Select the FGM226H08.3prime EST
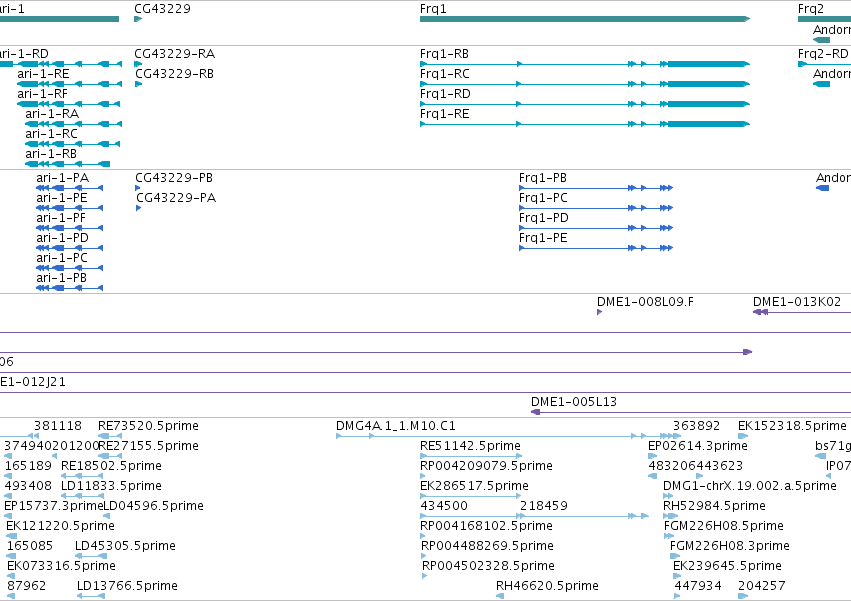Image resolution: width=851 pixels, height=601 pixels. point(675,556)
